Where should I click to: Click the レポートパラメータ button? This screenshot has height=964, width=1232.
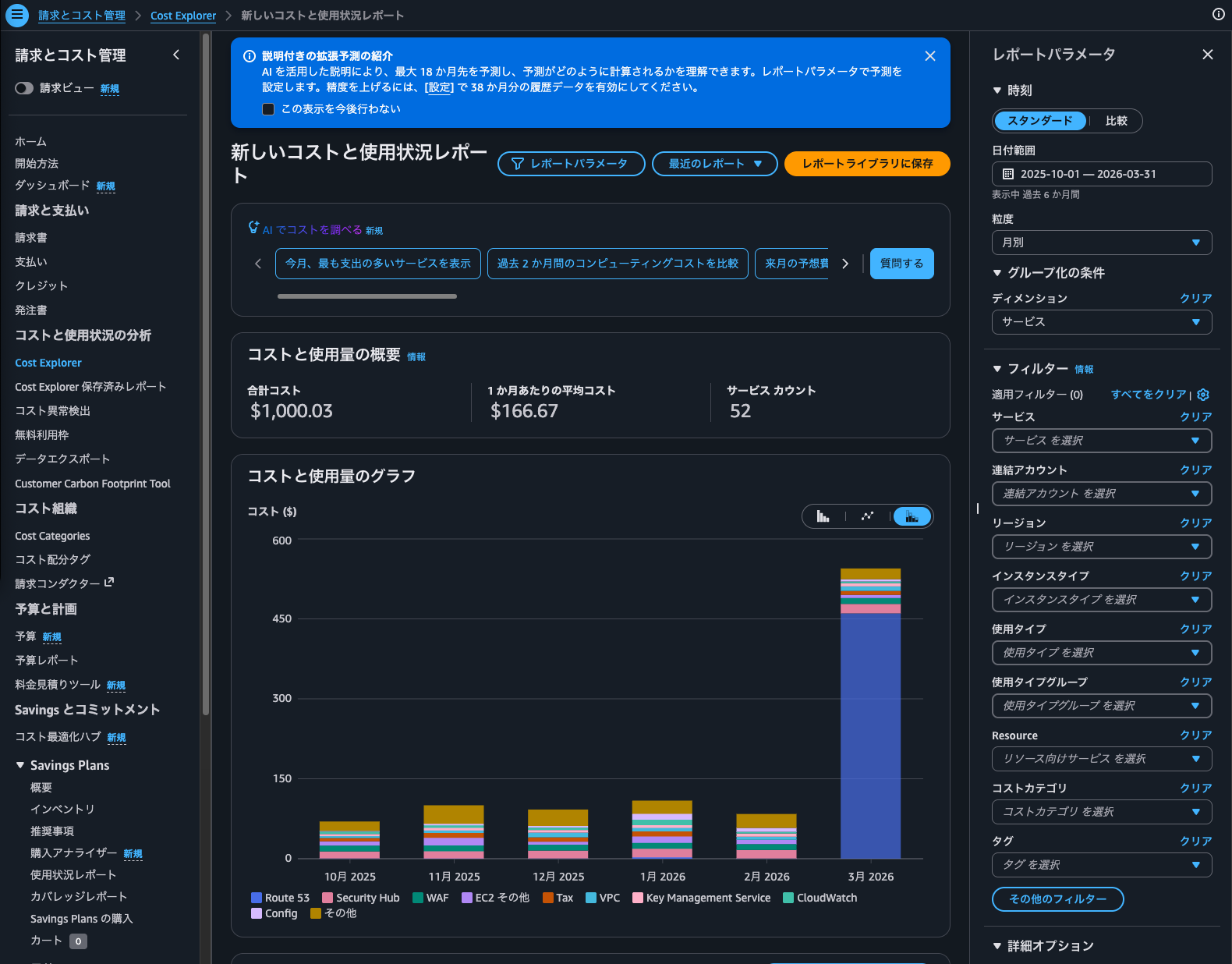(x=572, y=164)
